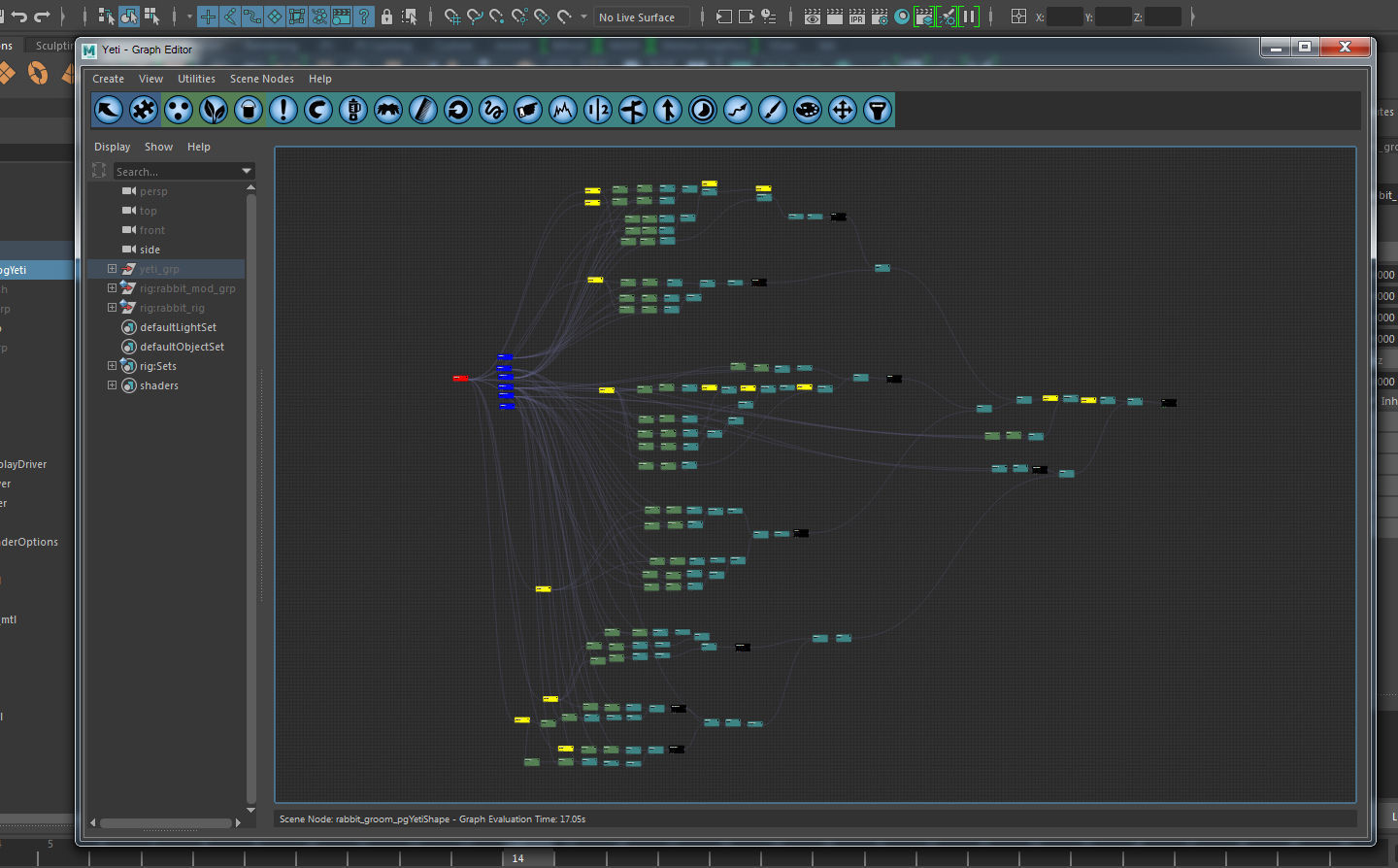Click the puzzle piece node icon
This screenshot has width=1398, height=868.
coord(144,110)
